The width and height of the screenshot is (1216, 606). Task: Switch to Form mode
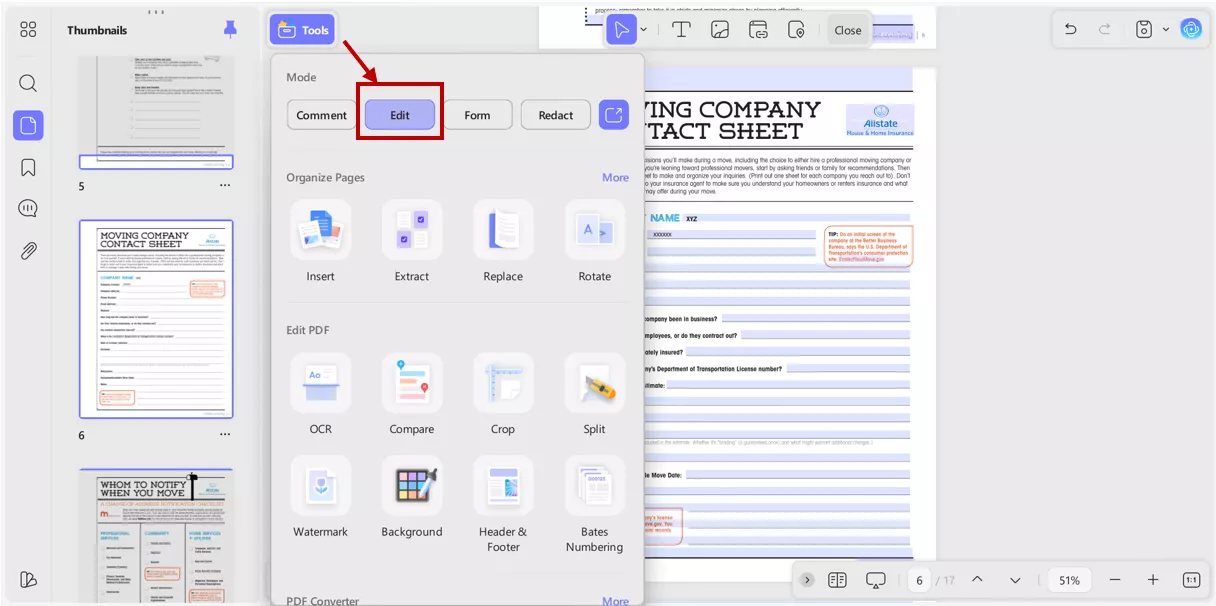[477, 115]
